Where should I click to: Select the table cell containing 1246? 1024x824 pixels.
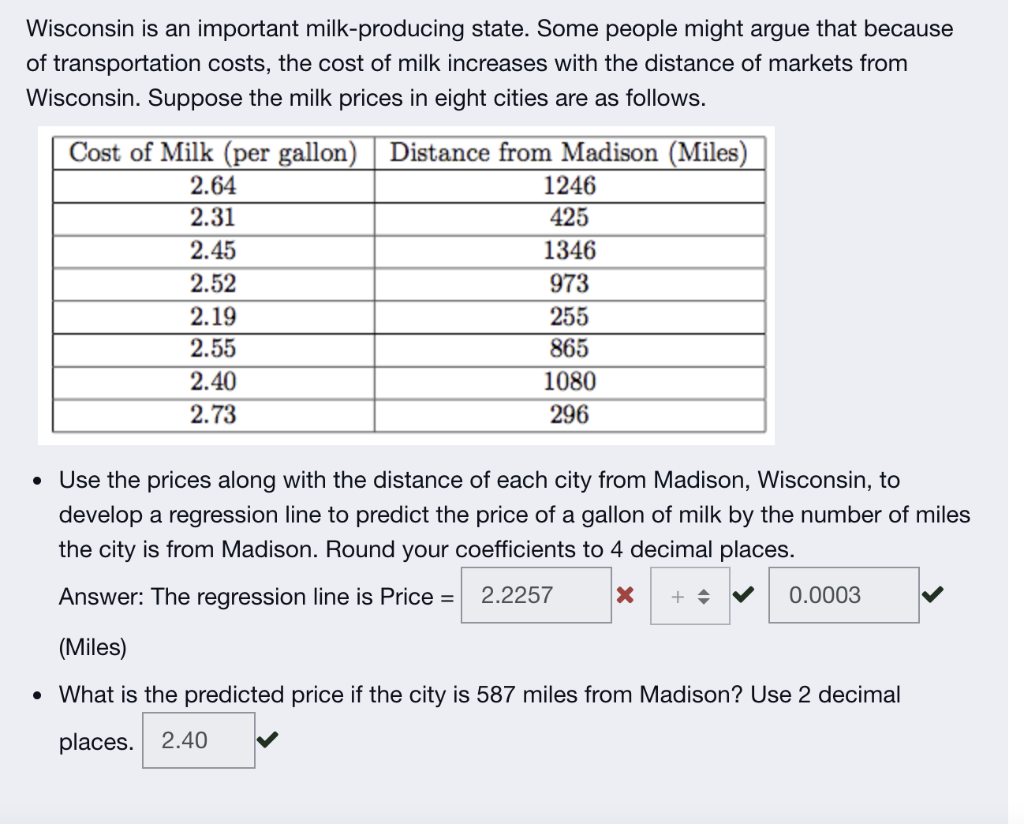pos(569,185)
